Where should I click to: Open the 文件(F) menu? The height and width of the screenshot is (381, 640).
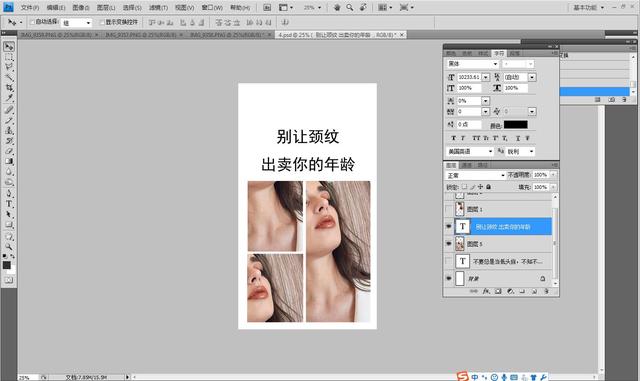click(x=30, y=7)
